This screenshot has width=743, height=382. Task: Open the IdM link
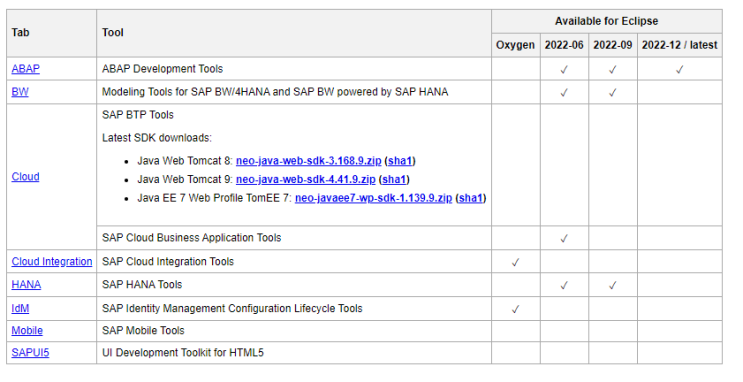pos(20,309)
